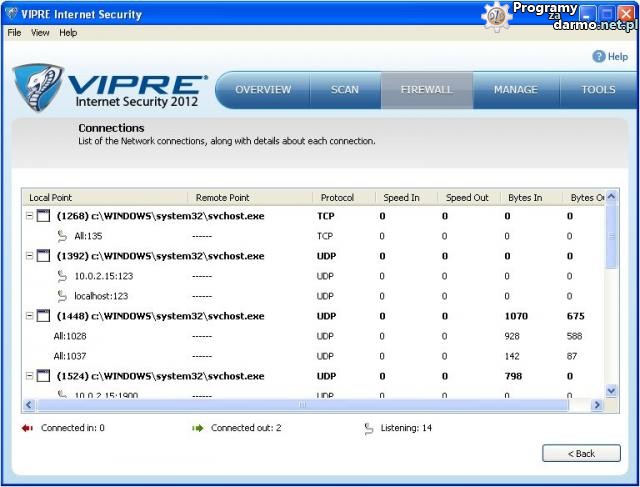Collapse the (1392) svchost.exe tree node
Image resolution: width=640 pixels, height=487 pixels.
(x=29, y=256)
